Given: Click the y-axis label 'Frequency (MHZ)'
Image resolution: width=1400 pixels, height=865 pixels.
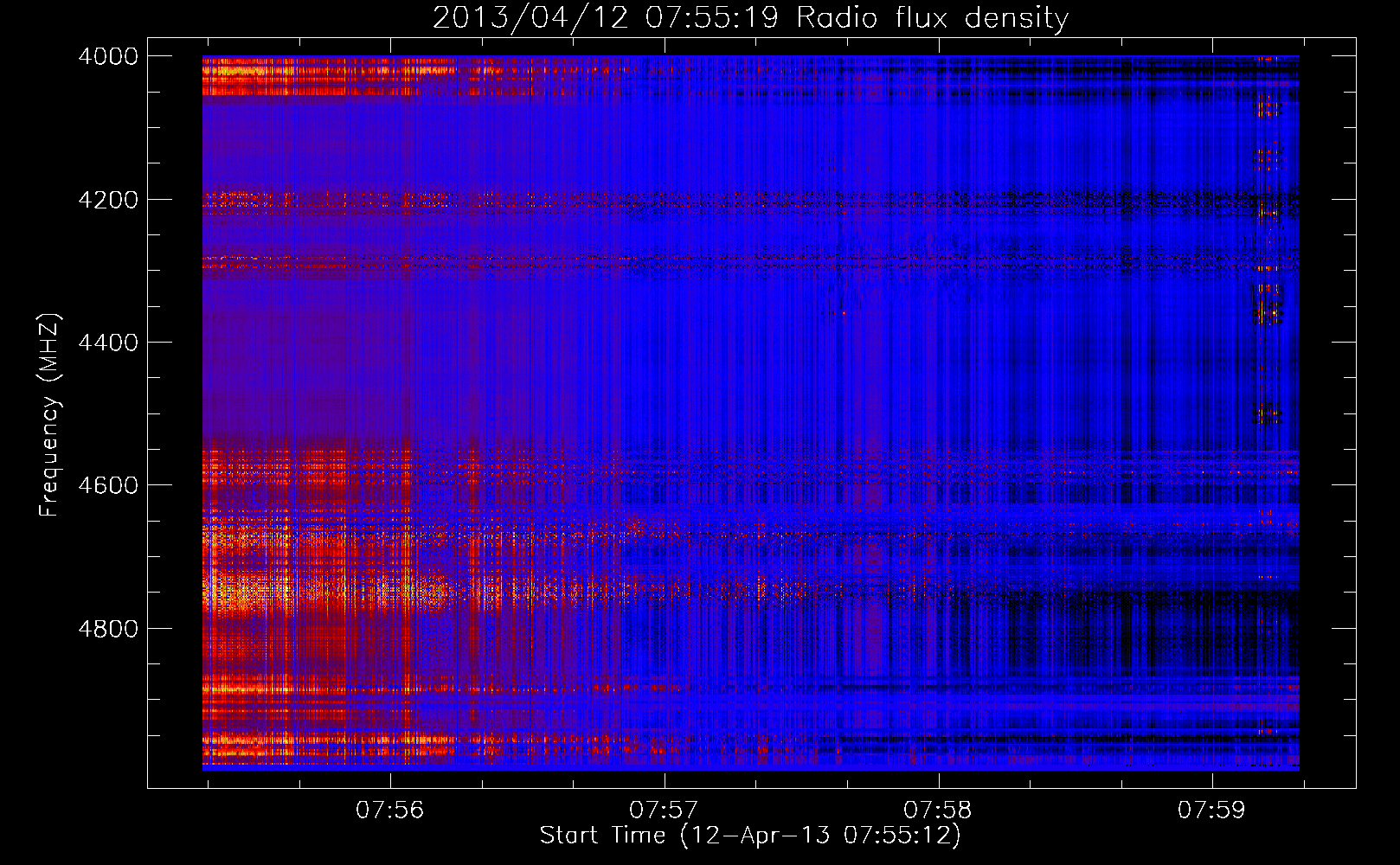Looking at the screenshot, I should pos(49,415).
